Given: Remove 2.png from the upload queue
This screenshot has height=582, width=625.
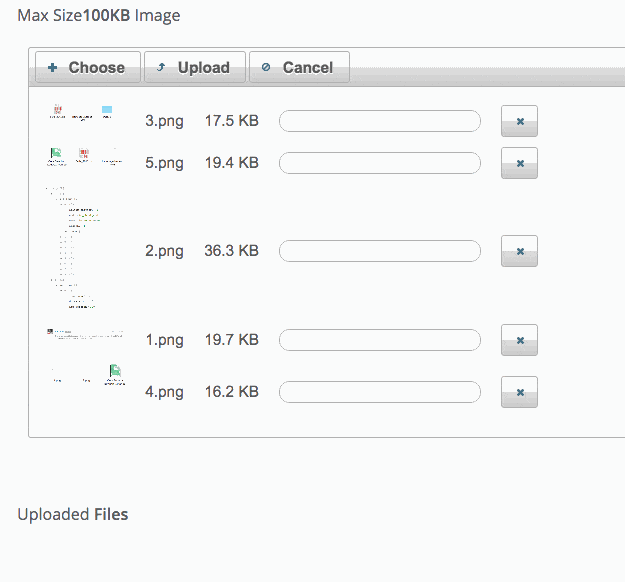Looking at the screenshot, I should point(519,251).
